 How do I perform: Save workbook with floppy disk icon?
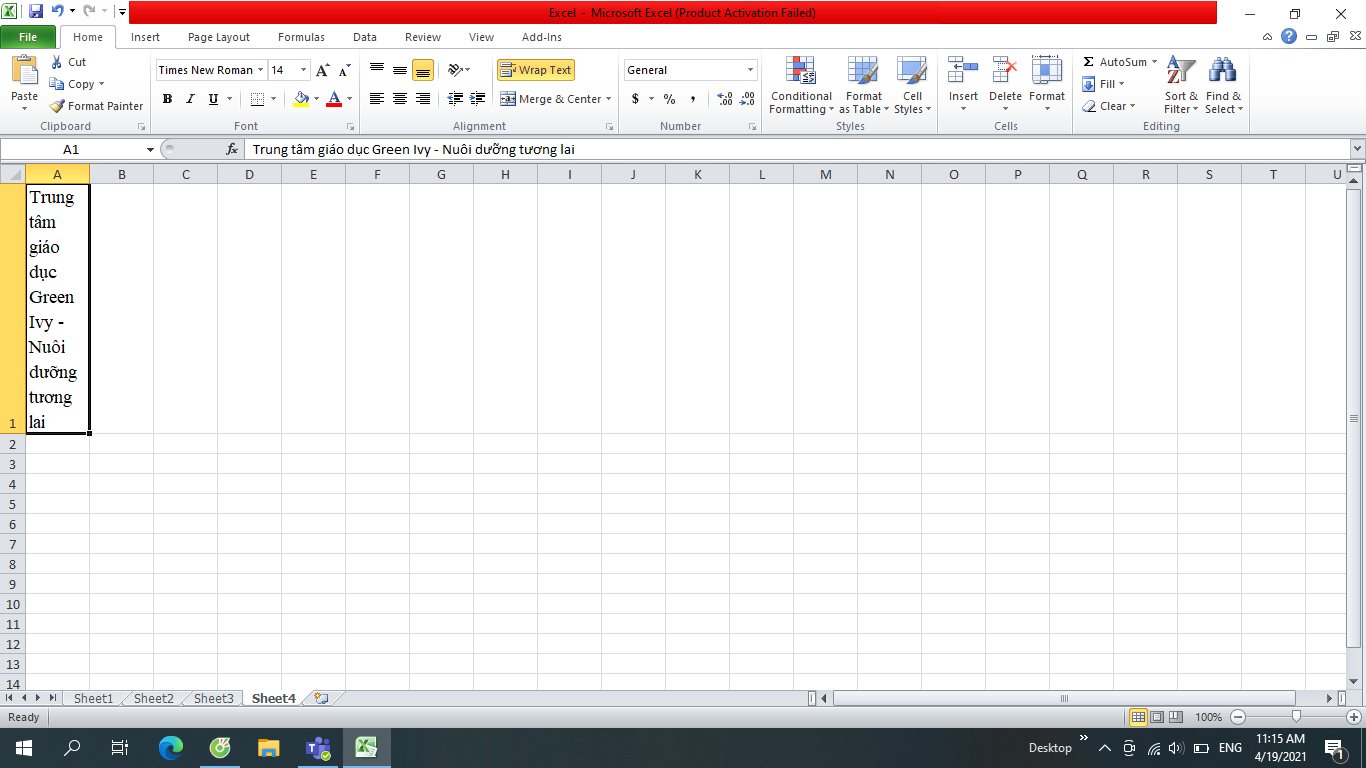36,12
